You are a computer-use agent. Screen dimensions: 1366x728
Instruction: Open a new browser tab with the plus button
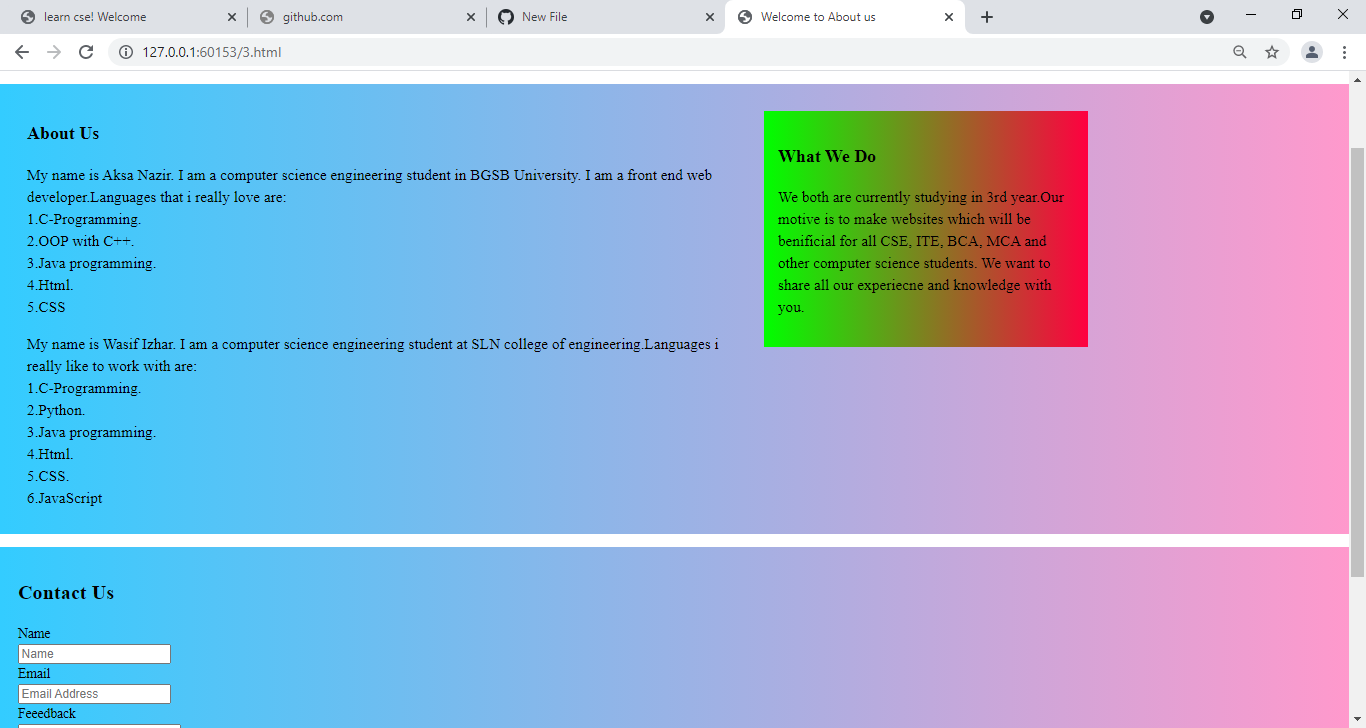986,16
